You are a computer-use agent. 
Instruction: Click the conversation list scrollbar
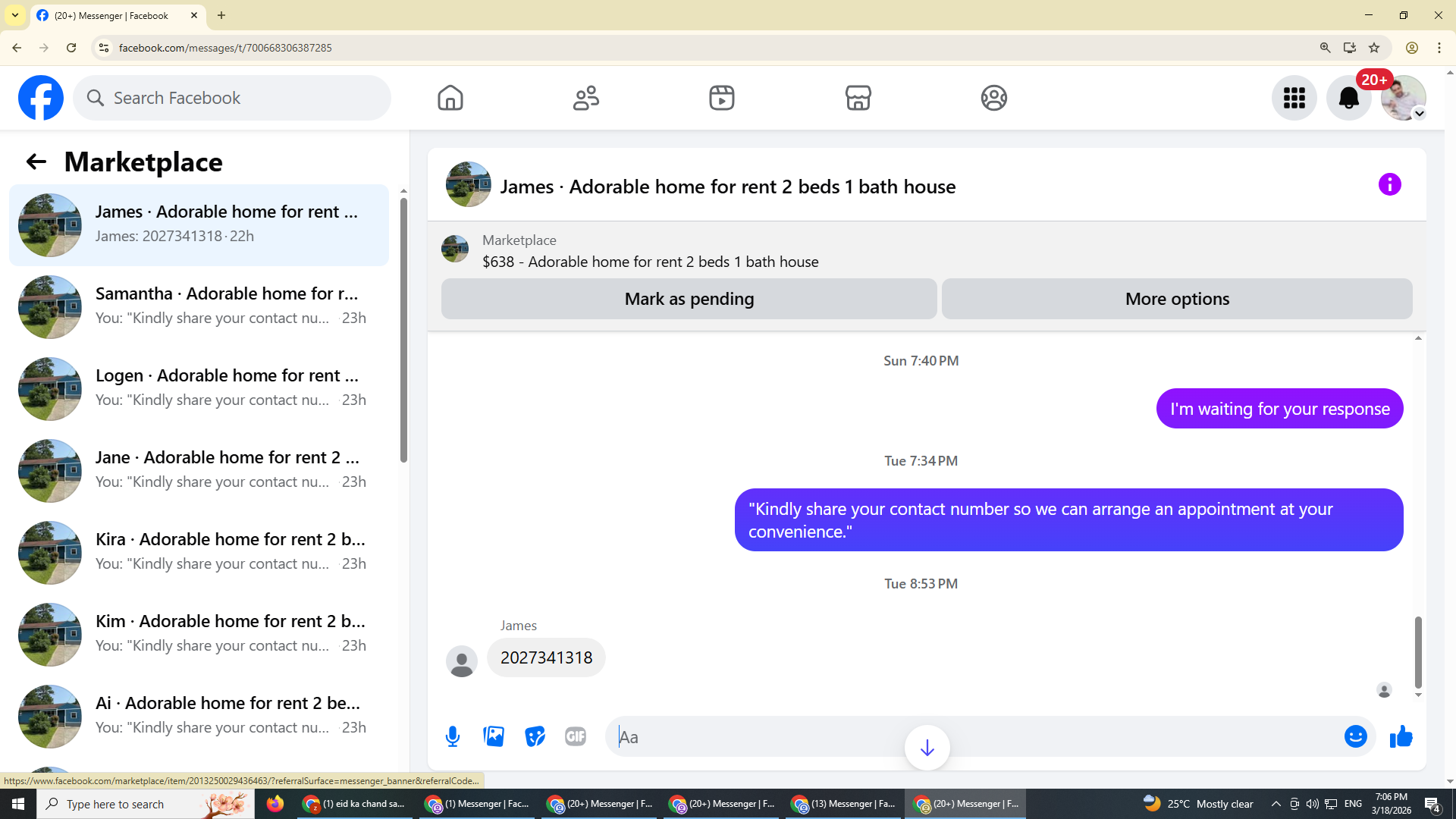pyautogui.click(x=403, y=330)
